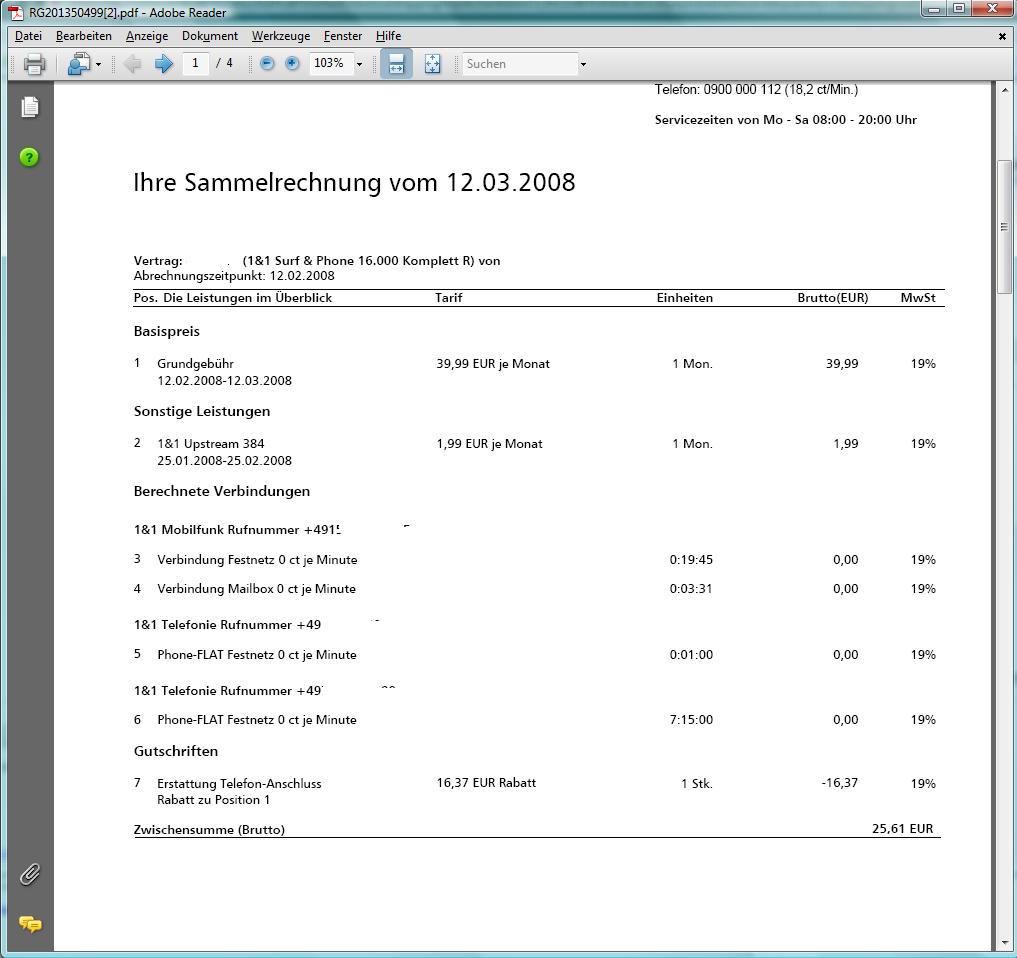Click heading 'Ihre Sammelrechnung vom 12.03.2008'
This screenshot has height=958, width=1017.
(x=354, y=182)
